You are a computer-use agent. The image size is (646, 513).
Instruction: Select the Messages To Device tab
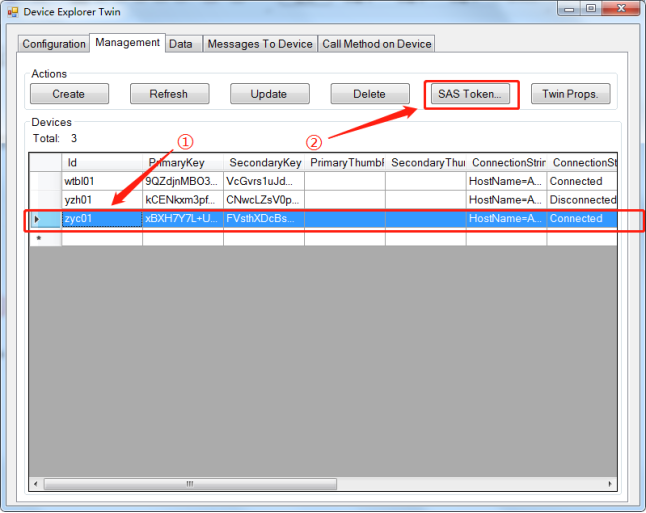[259, 44]
